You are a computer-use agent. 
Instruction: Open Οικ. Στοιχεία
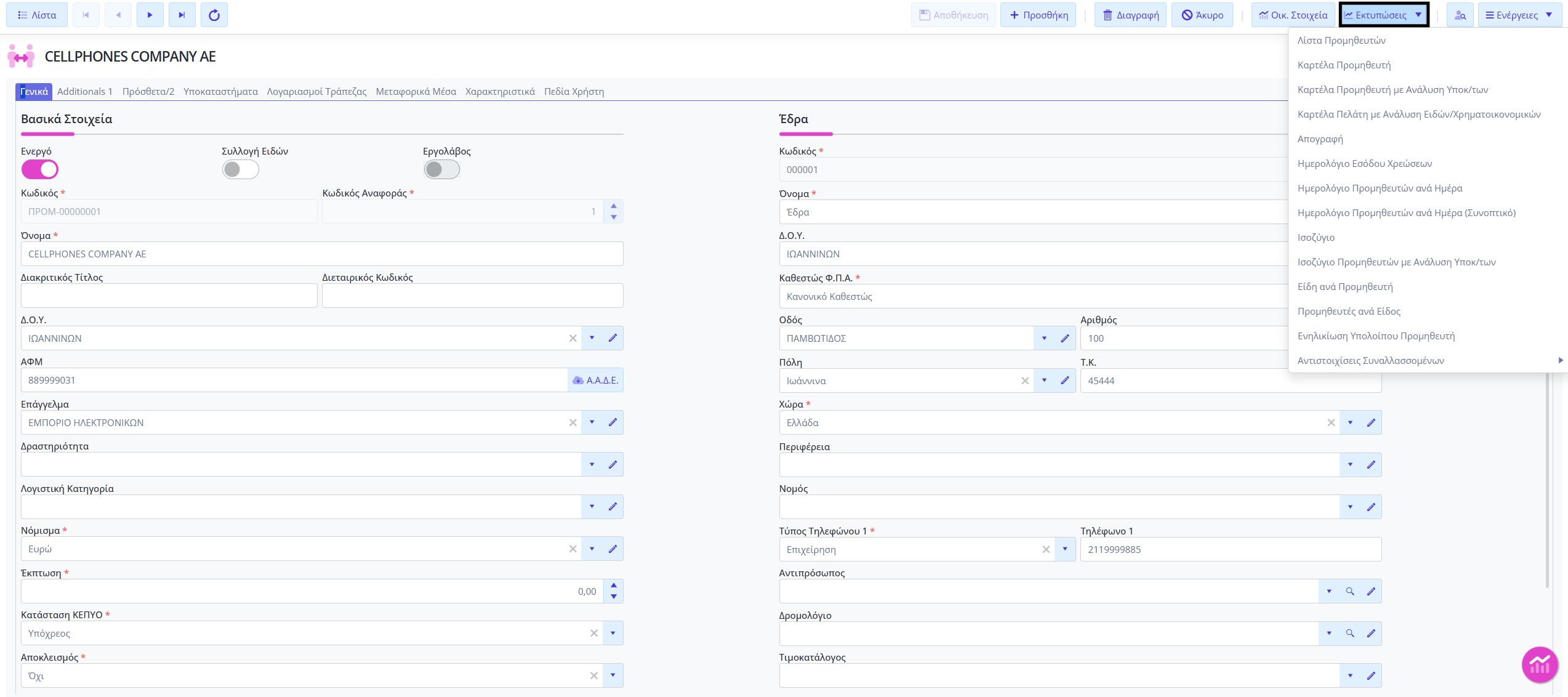coord(1293,15)
